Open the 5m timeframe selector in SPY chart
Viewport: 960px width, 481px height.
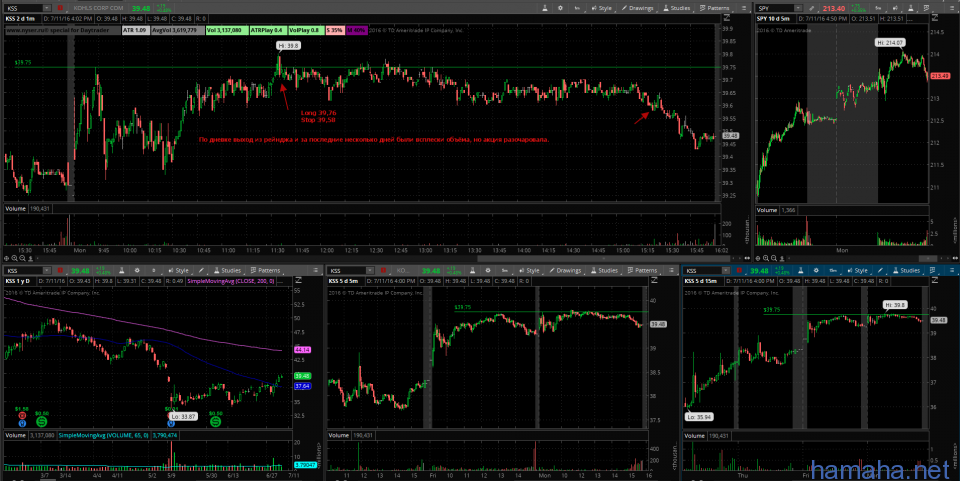tap(878, 8)
